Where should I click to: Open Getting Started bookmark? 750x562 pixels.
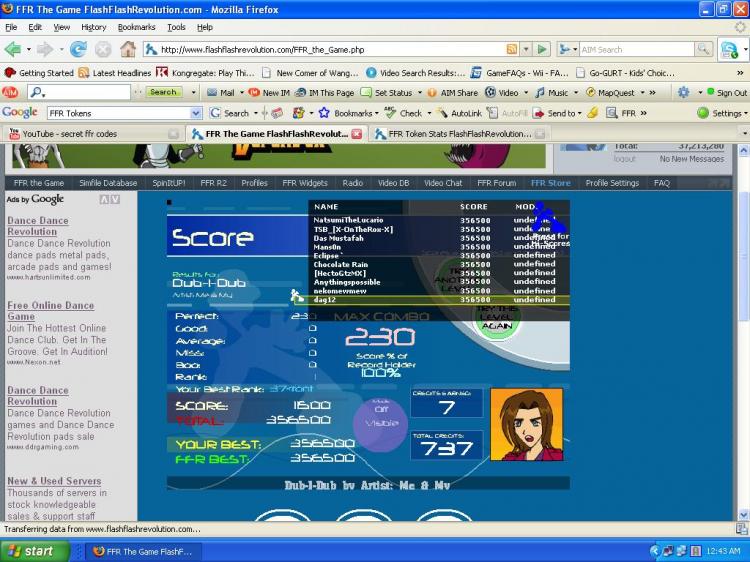pos(39,73)
